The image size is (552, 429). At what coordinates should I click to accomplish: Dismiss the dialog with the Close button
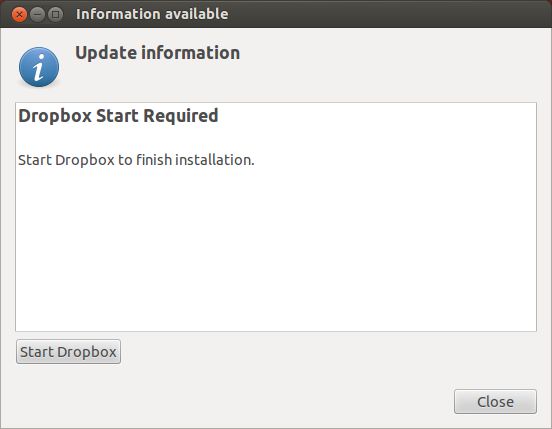[x=495, y=402]
